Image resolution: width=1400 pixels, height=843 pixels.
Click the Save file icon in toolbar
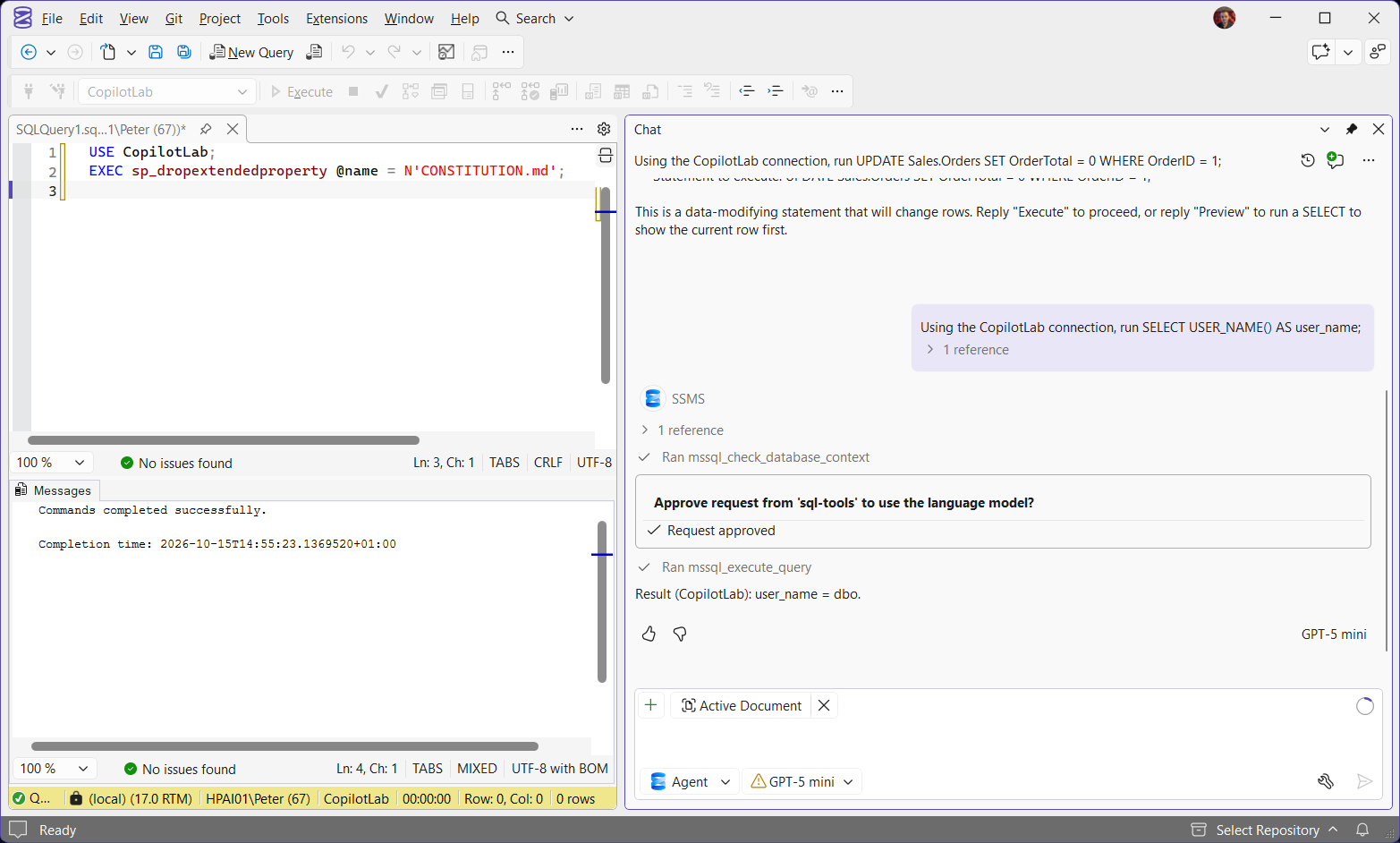point(156,52)
